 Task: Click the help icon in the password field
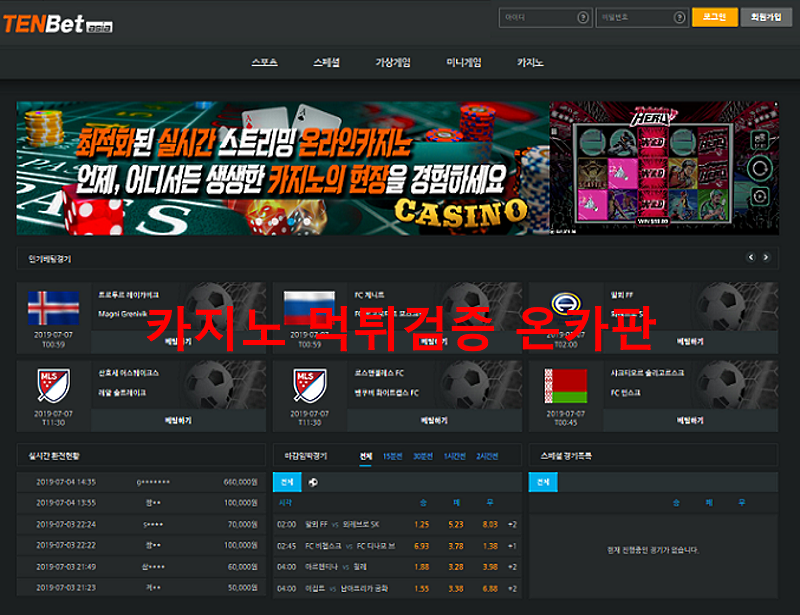pos(679,17)
